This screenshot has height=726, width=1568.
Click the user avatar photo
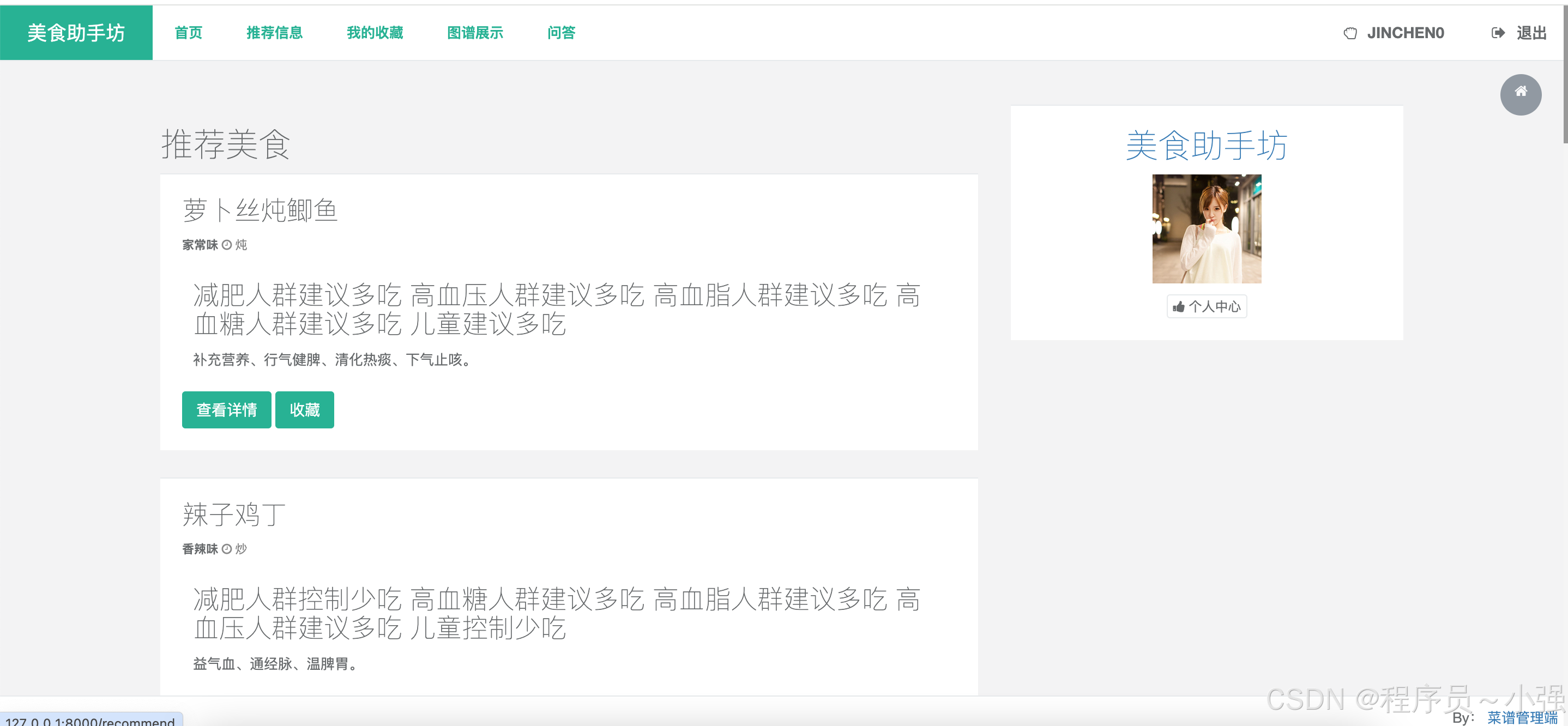click(x=1206, y=229)
